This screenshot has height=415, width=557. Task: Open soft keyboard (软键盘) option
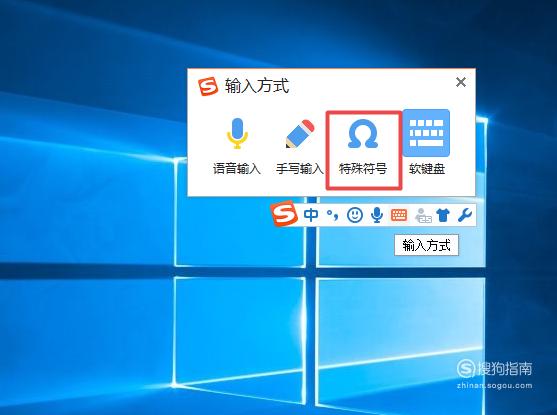point(426,143)
